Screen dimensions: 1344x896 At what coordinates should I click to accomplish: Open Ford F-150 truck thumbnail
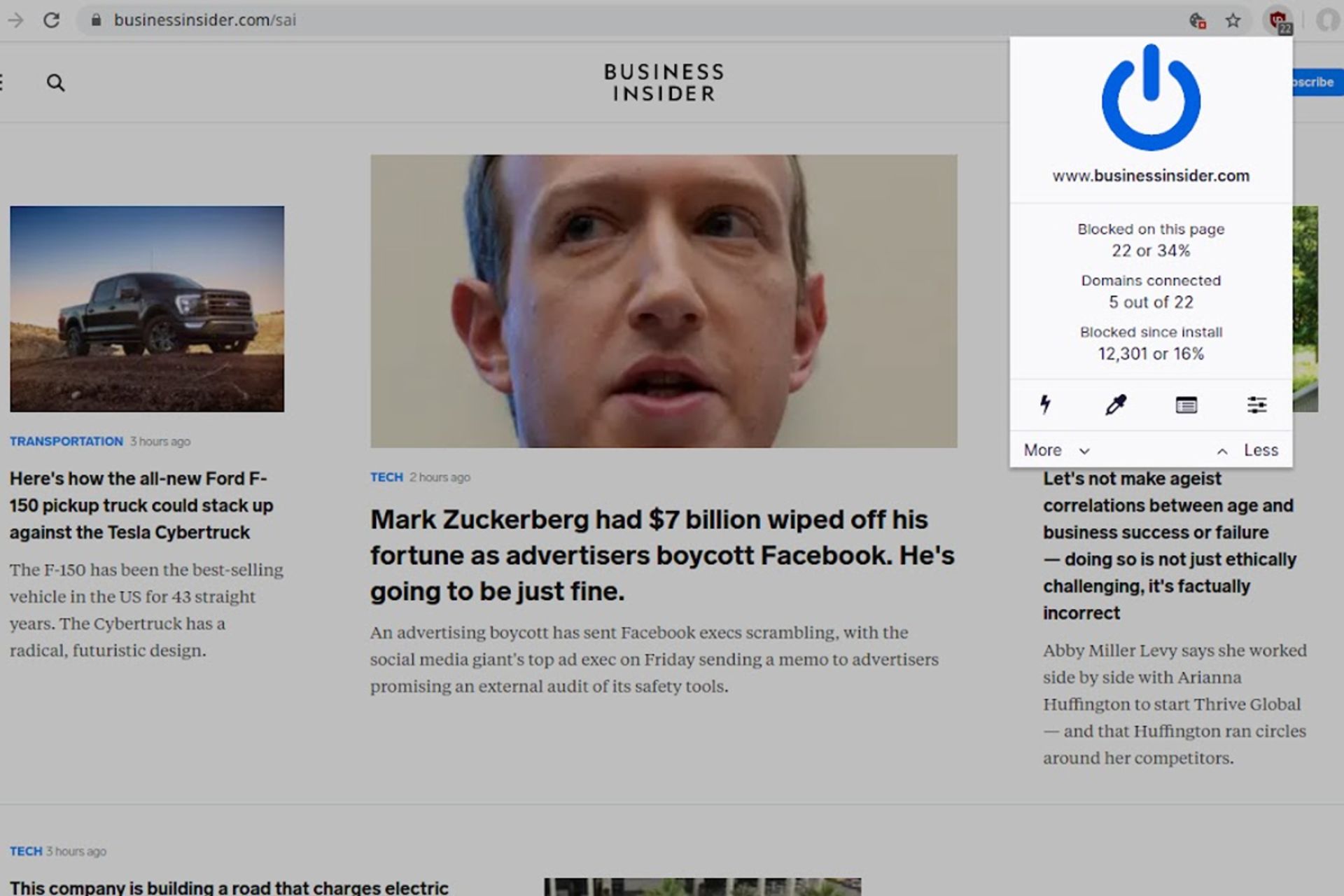click(x=147, y=309)
